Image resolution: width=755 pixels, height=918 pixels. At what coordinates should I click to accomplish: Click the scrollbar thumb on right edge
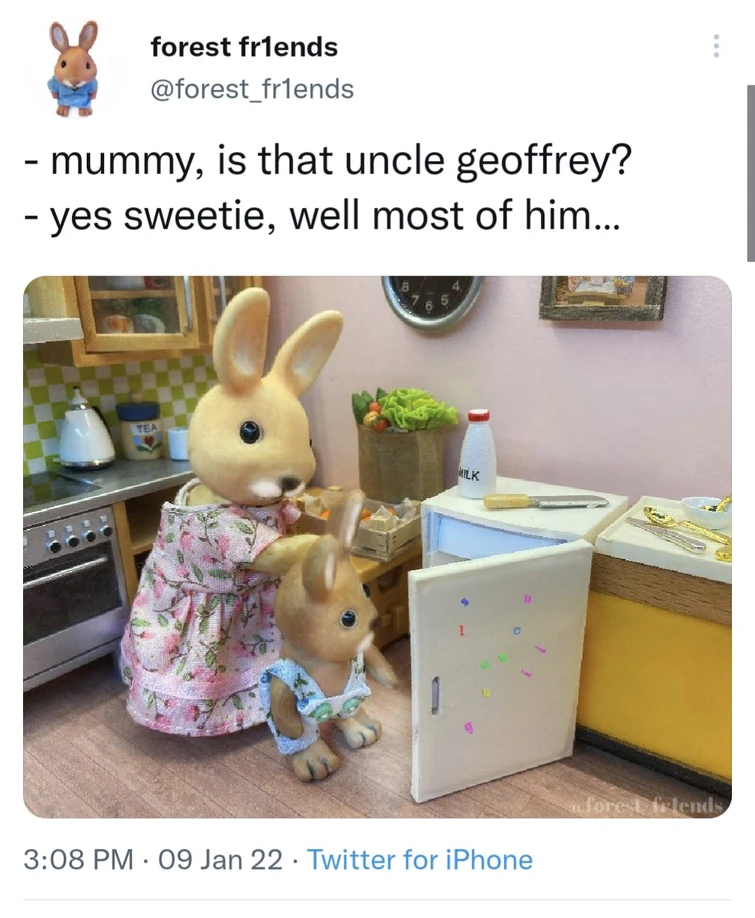point(750,173)
